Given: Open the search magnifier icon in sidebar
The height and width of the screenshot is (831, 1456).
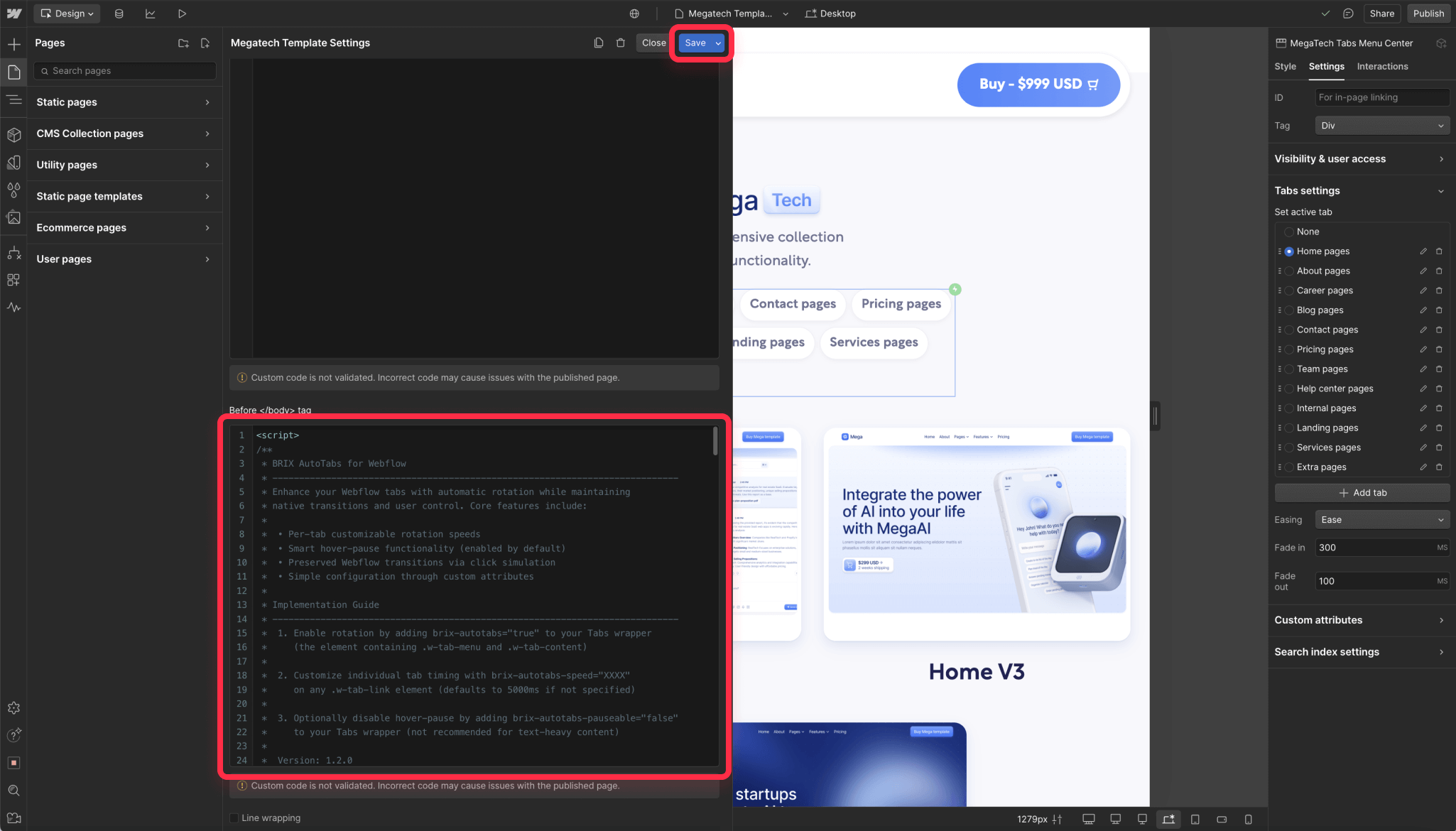Looking at the screenshot, I should pyautogui.click(x=14, y=791).
